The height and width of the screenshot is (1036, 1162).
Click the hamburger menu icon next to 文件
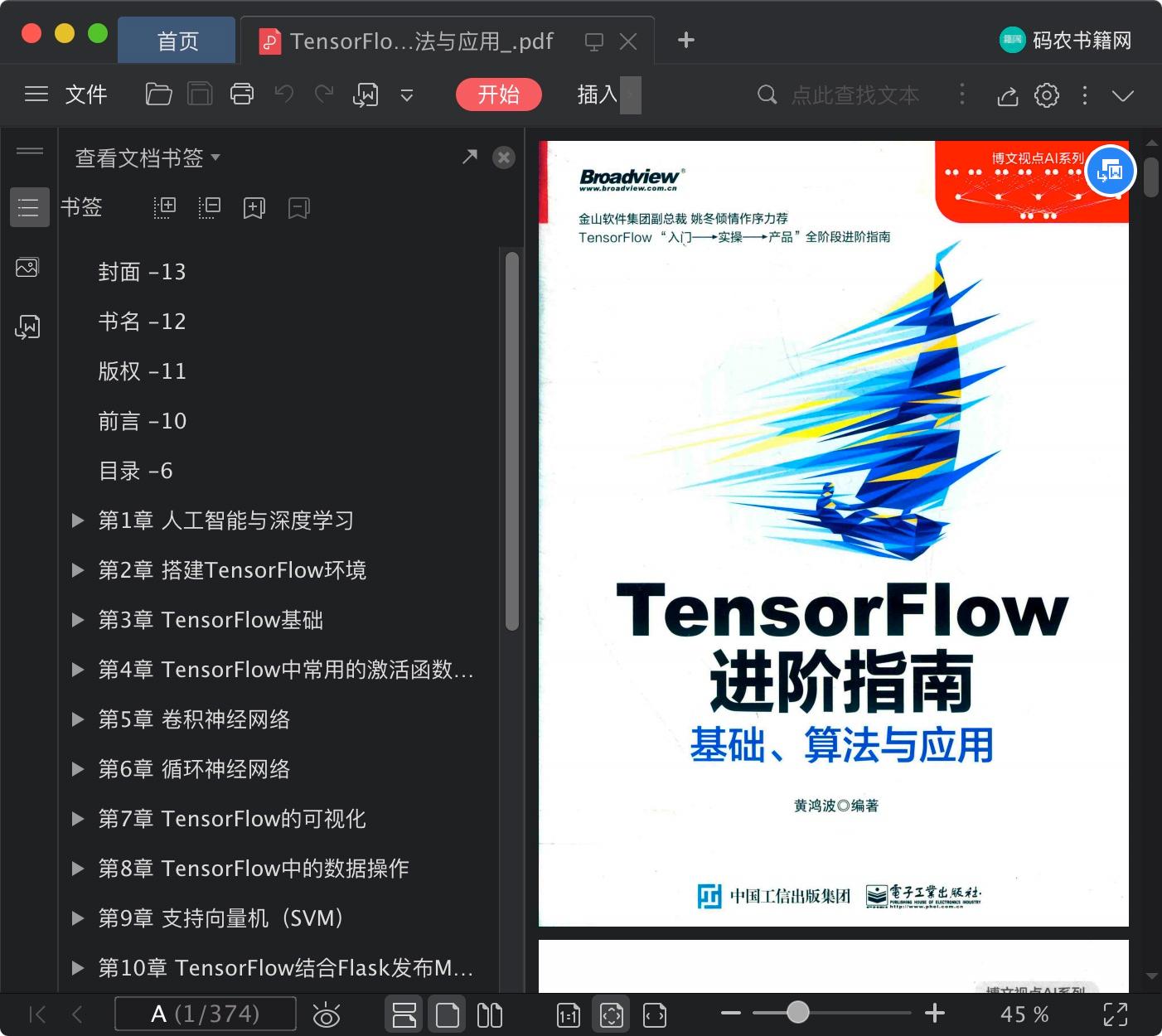36,94
